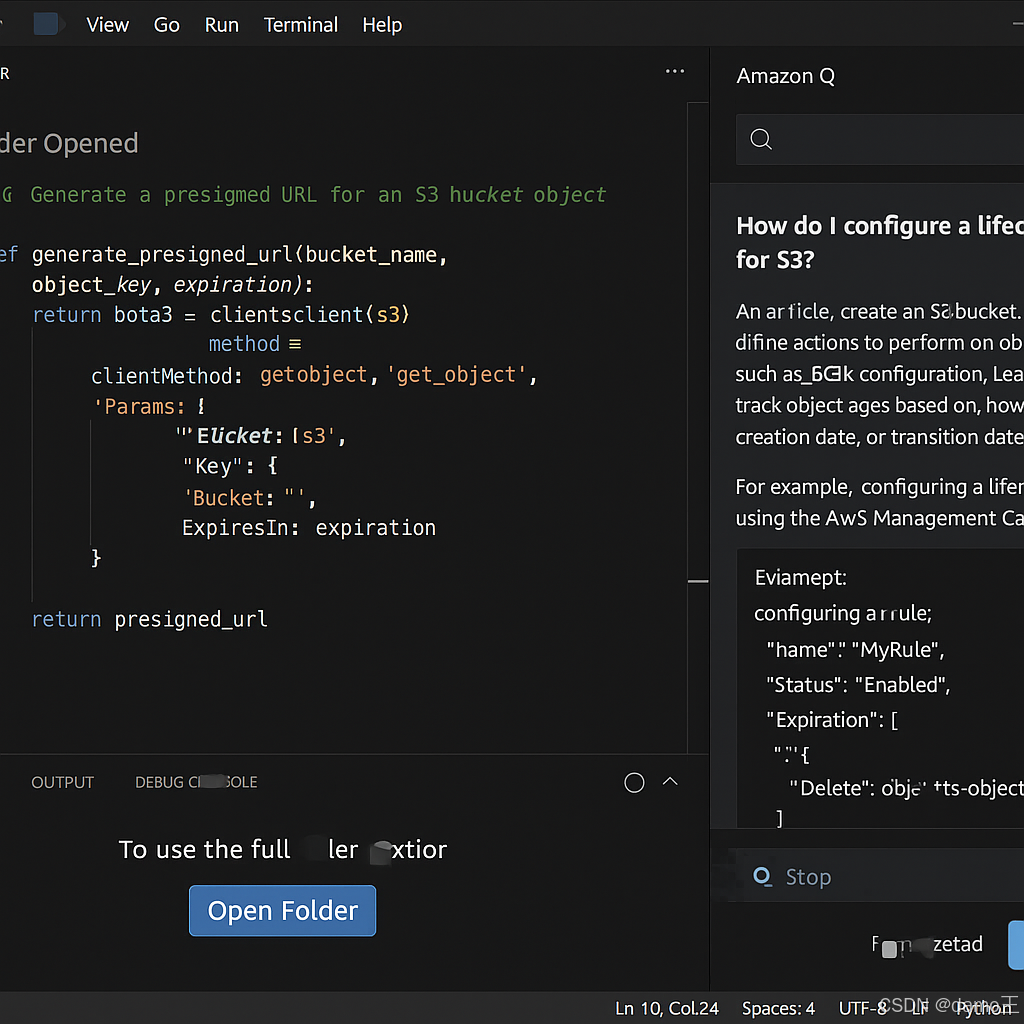Click the search magnifier icon in Amazon Q

pos(761,138)
